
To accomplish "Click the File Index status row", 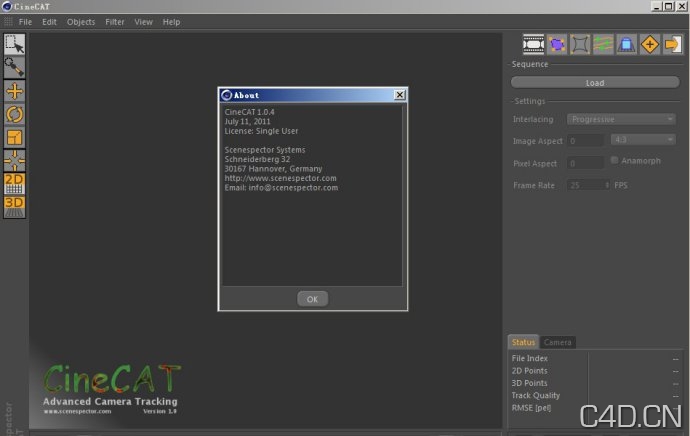I will [x=595, y=359].
